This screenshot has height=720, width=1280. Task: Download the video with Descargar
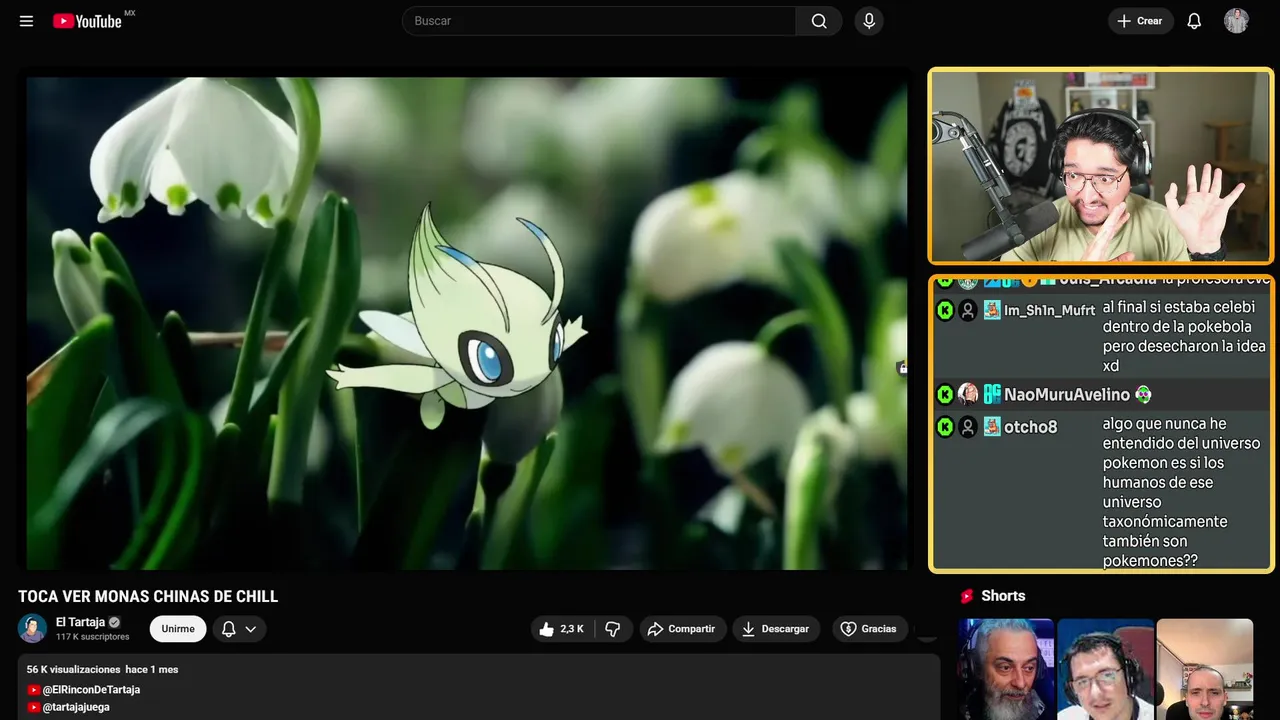(776, 629)
